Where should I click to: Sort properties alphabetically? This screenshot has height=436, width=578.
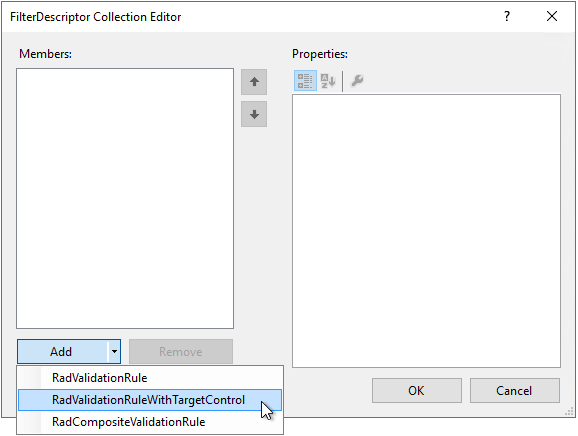click(x=328, y=80)
